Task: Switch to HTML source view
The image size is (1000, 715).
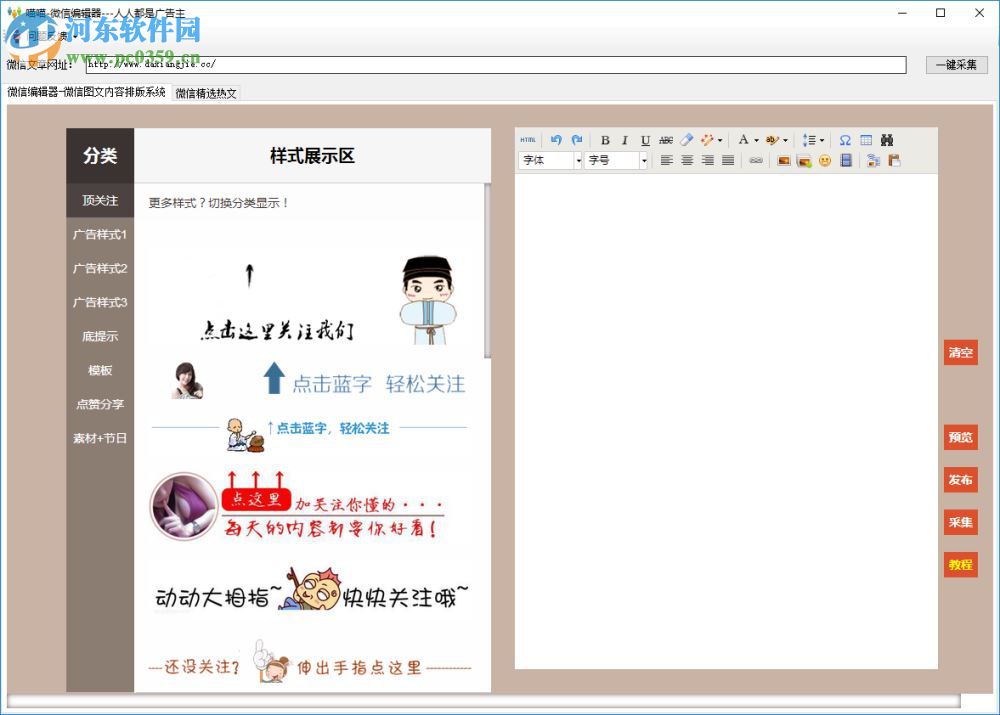Action: coord(528,139)
